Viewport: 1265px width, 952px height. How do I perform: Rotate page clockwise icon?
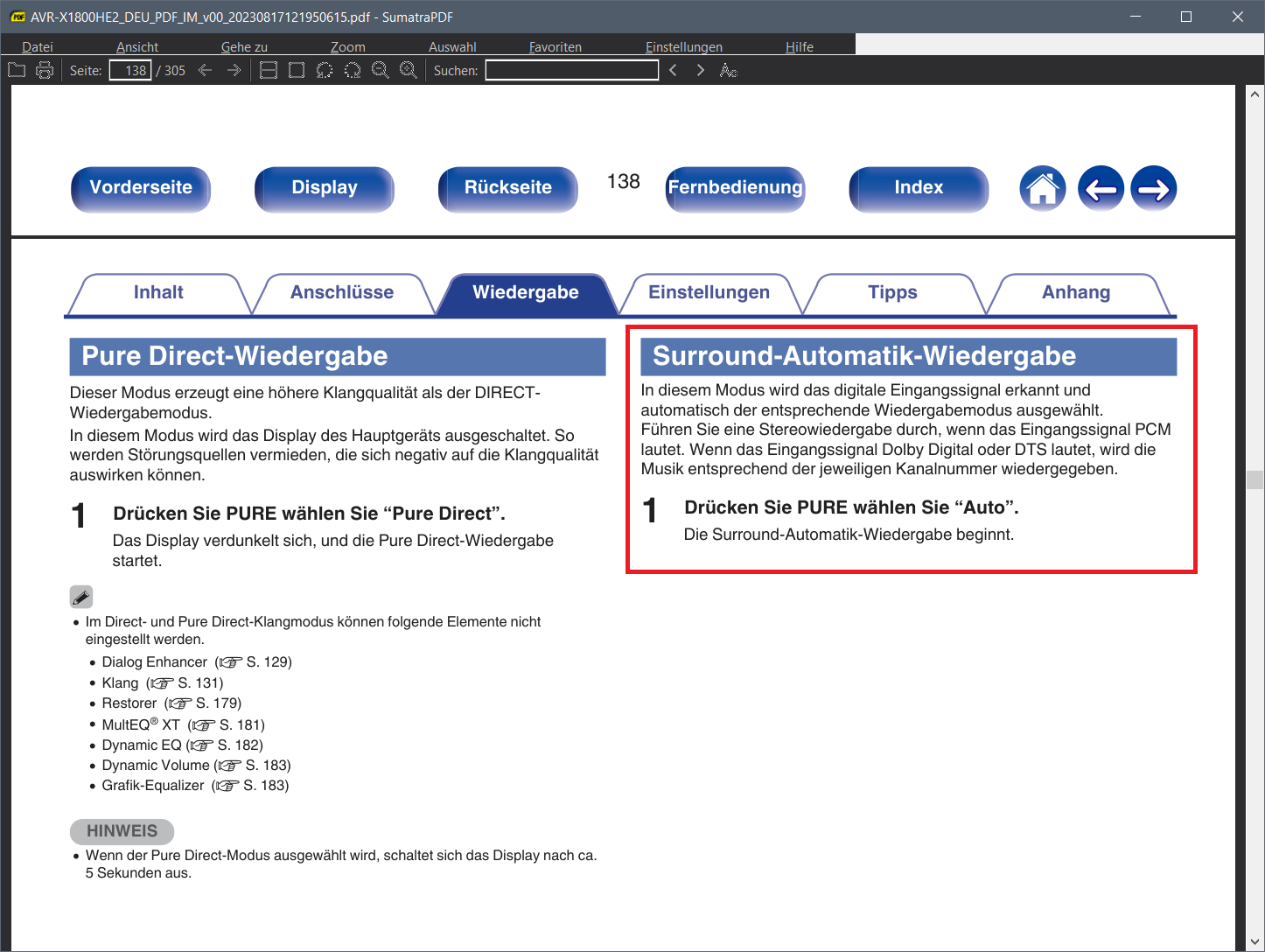tap(353, 70)
